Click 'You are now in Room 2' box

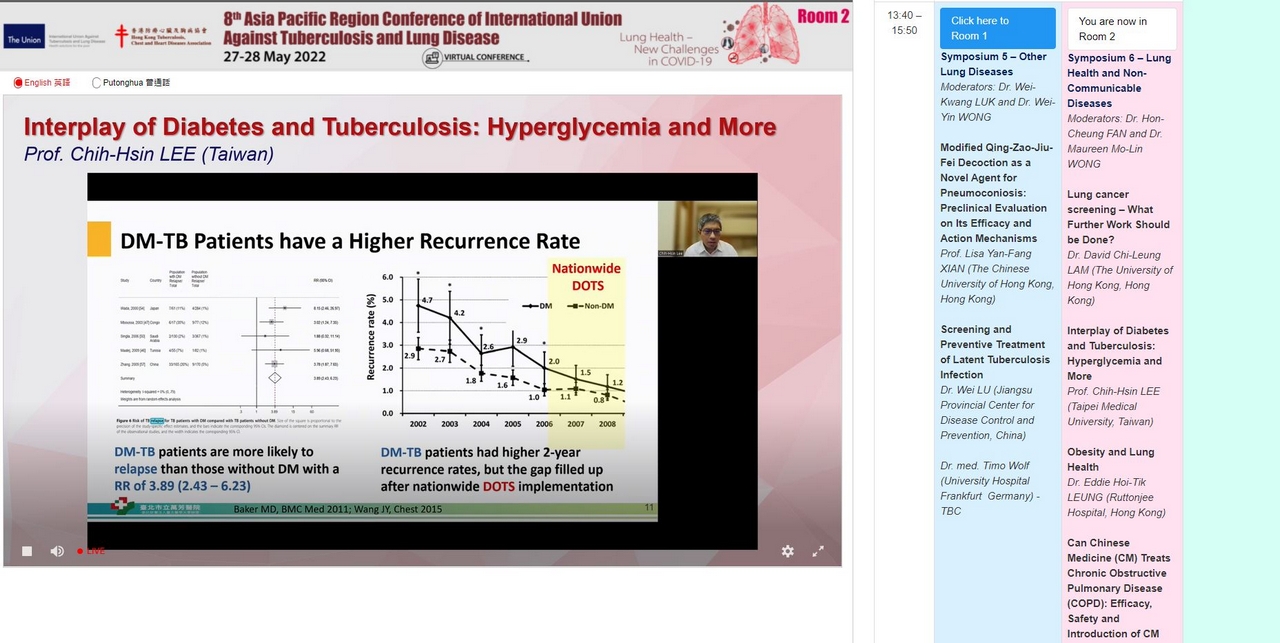[1120, 28]
